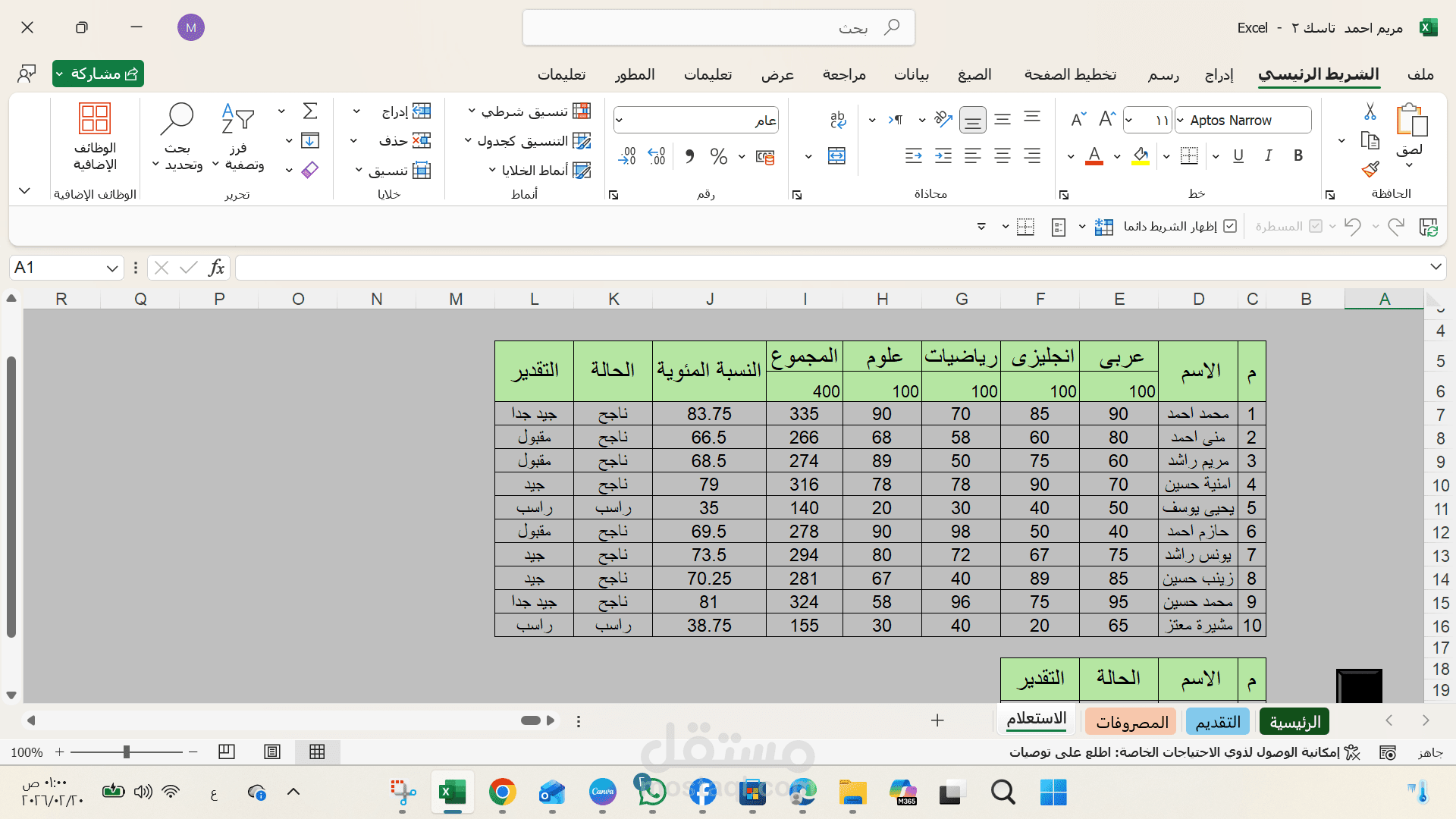Open the إدراج ribbon tab

[x=1219, y=74]
